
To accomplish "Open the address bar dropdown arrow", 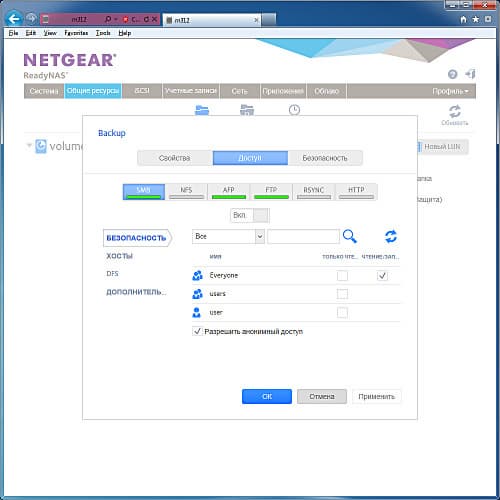I will [x=116, y=20].
